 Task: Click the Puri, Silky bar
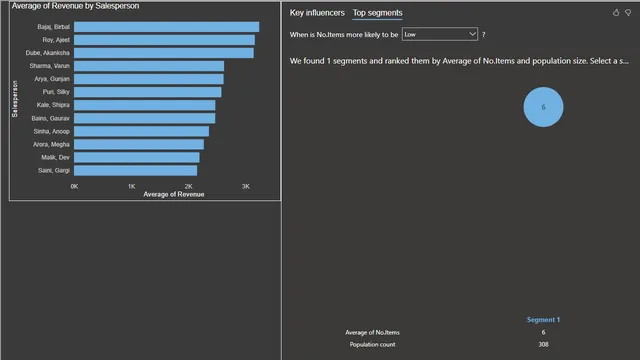point(148,92)
